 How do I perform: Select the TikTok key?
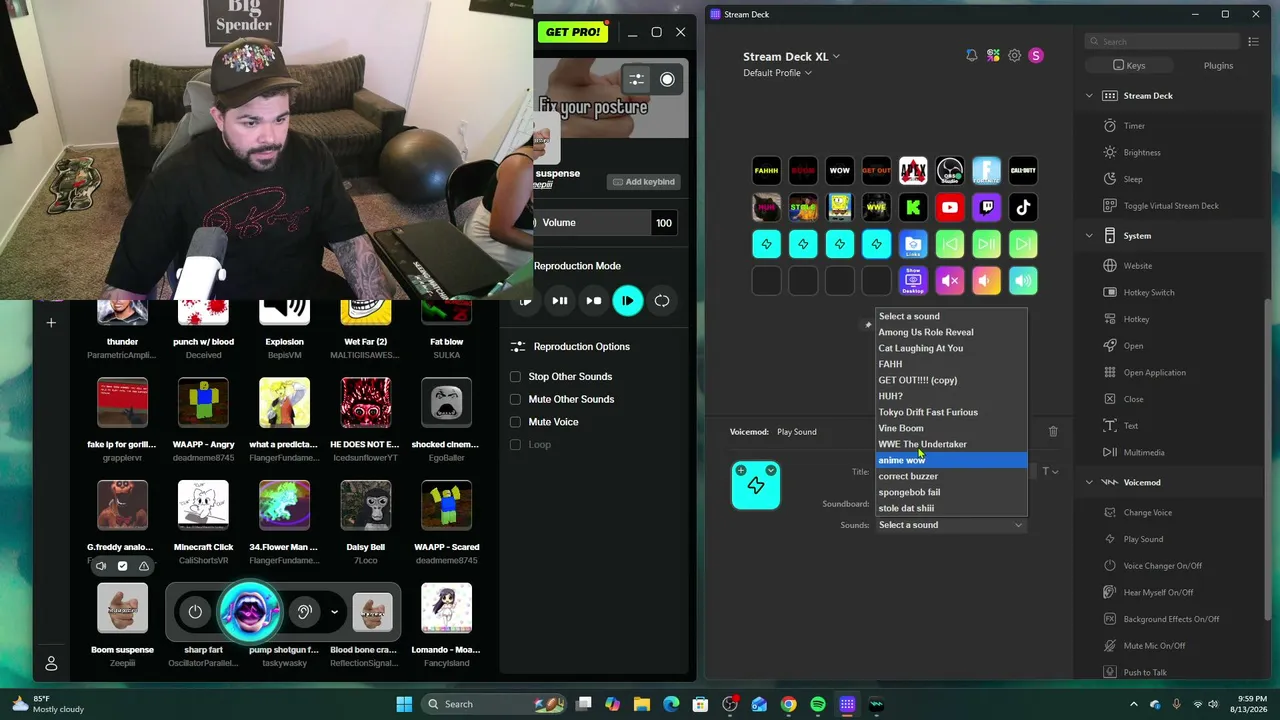[1023, 207]
